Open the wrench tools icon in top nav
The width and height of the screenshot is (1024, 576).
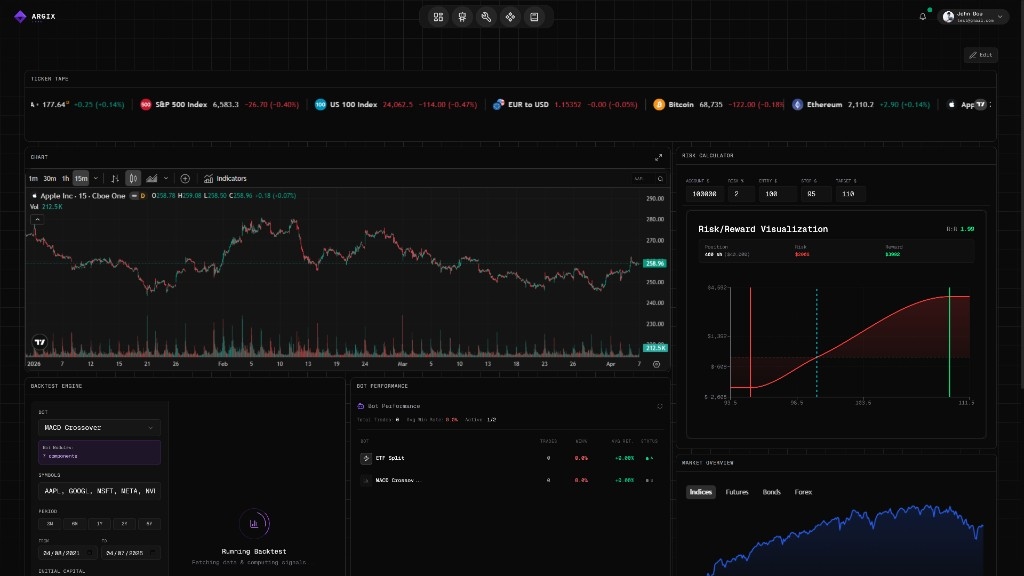[x=486, y=17]
